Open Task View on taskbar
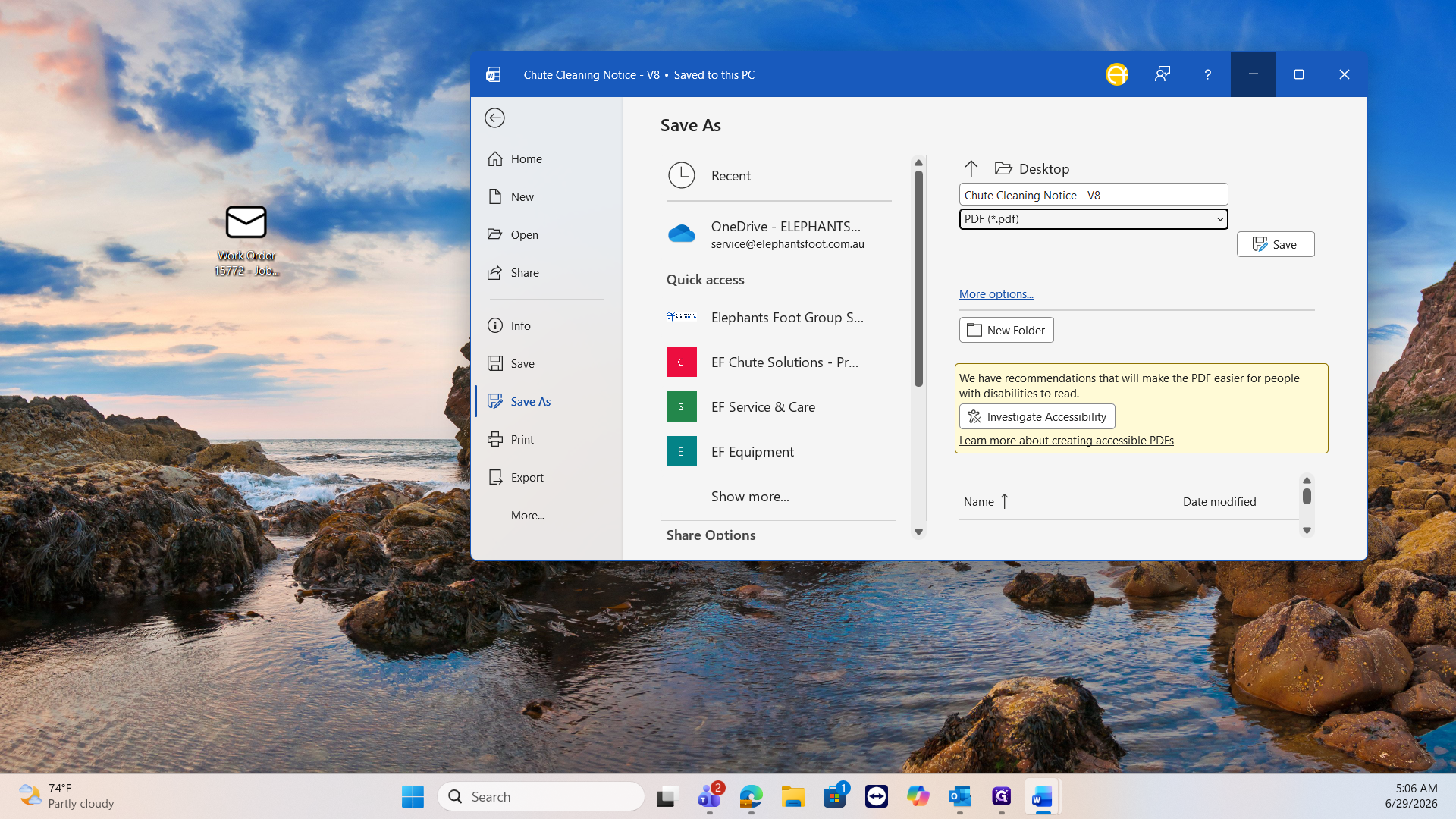 click(x=667, y=796)
